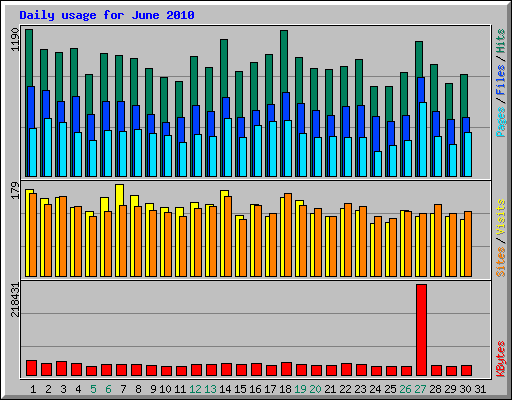Image resolution: width=512 pixels, height=400 pixels.
Task: Click day label 20 on the x-axis
Action: pyautogui.click(x=315, y=389)
